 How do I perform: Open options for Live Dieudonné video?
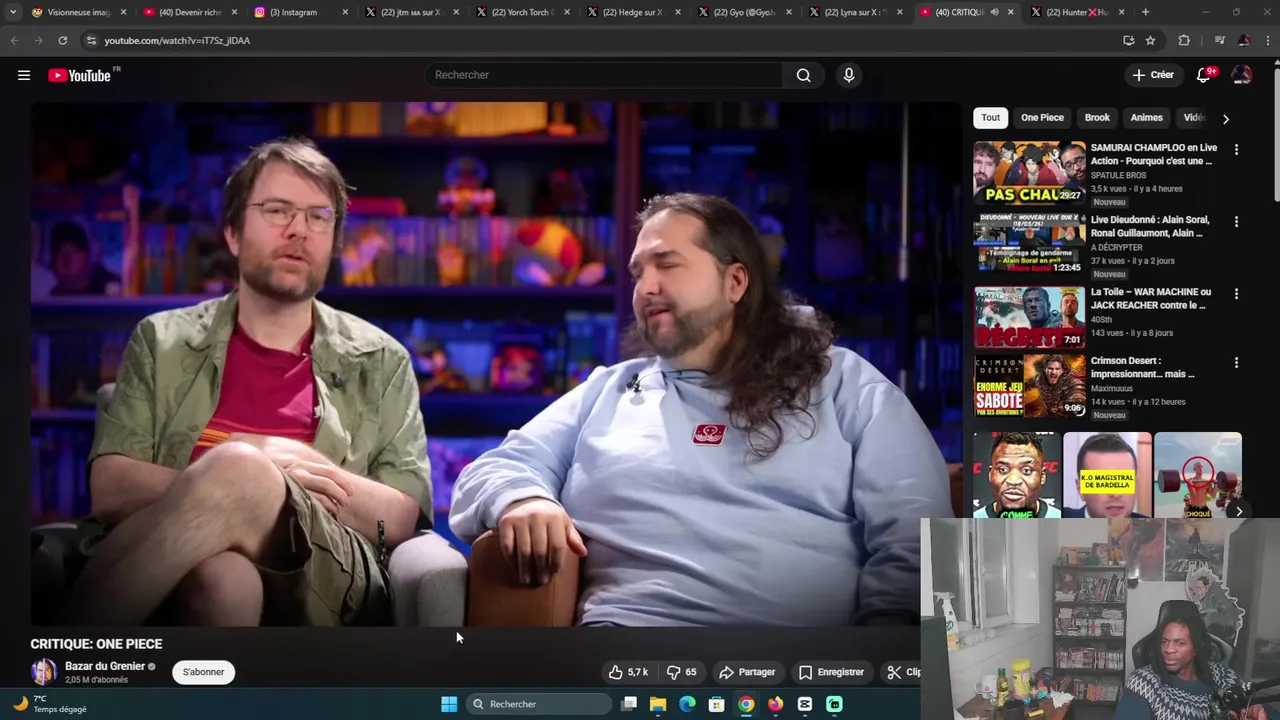tap(1236, 221)
